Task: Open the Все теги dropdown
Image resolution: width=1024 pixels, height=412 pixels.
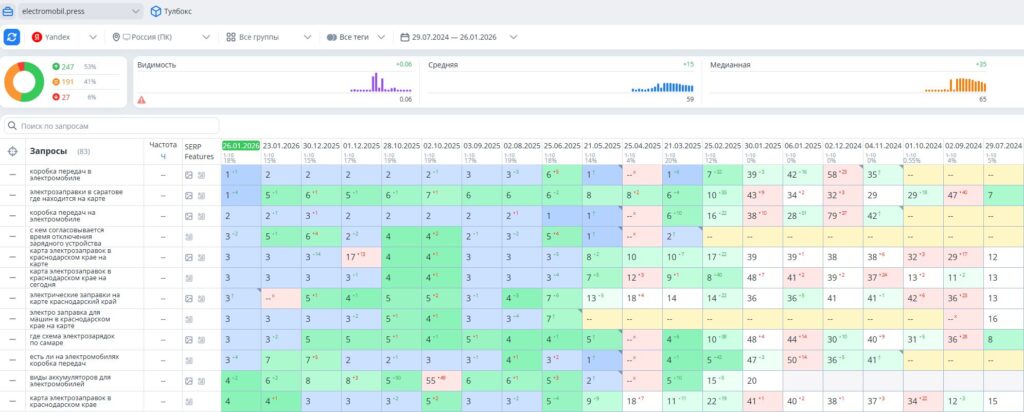Action: pyautogui.click(x=356, y=37)
